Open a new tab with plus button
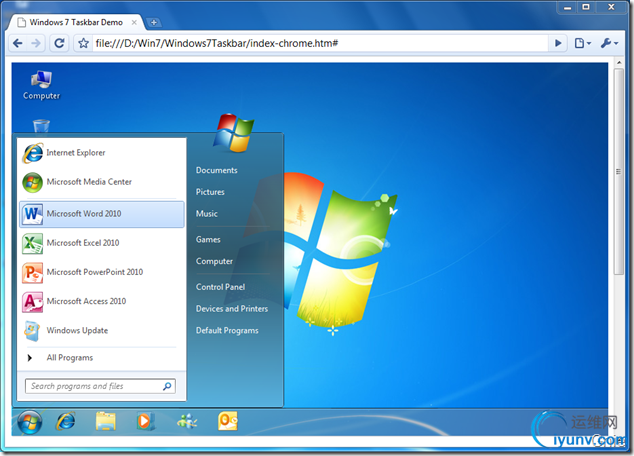 (154, 23)
